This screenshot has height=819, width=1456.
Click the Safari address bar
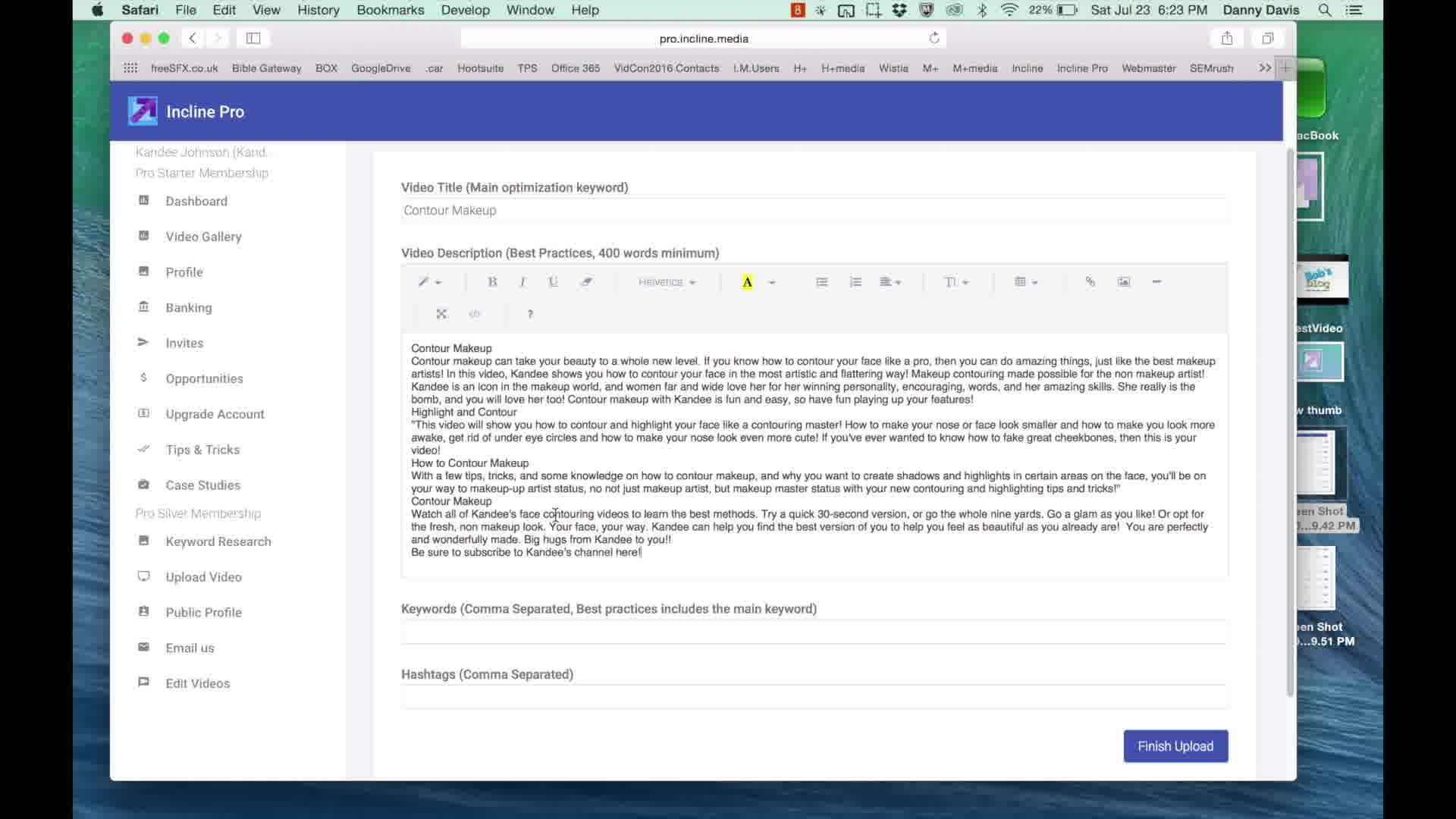coord(703,38)
